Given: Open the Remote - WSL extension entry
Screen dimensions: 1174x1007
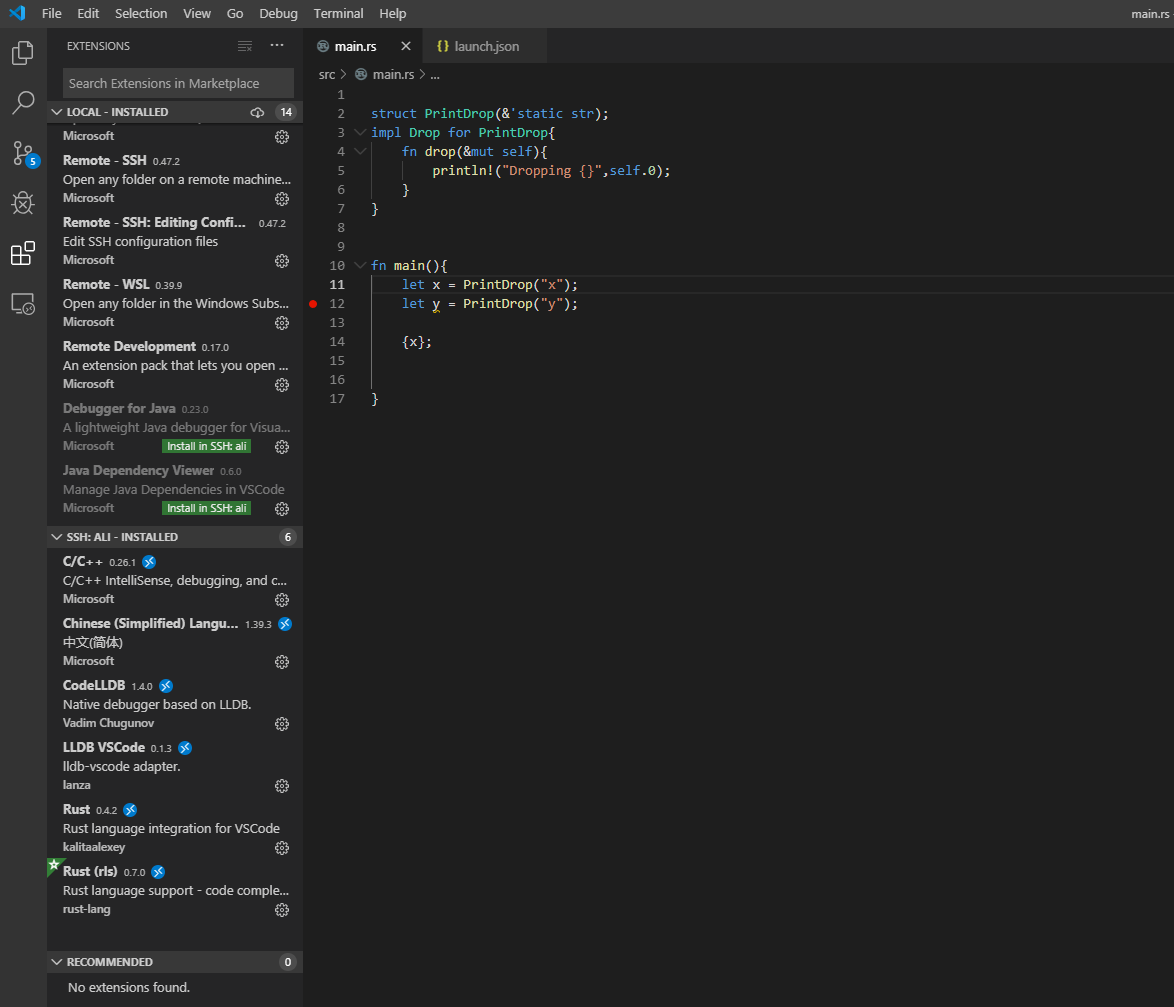Looking at the screenshot, I should (x=174, y=303).
